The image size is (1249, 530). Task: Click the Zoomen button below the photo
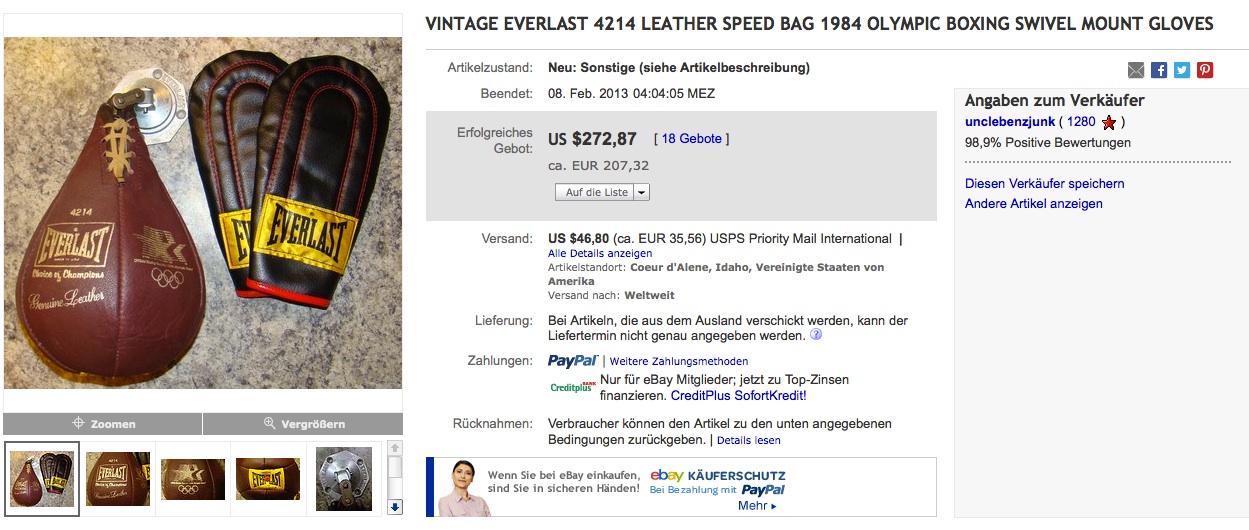103,424
